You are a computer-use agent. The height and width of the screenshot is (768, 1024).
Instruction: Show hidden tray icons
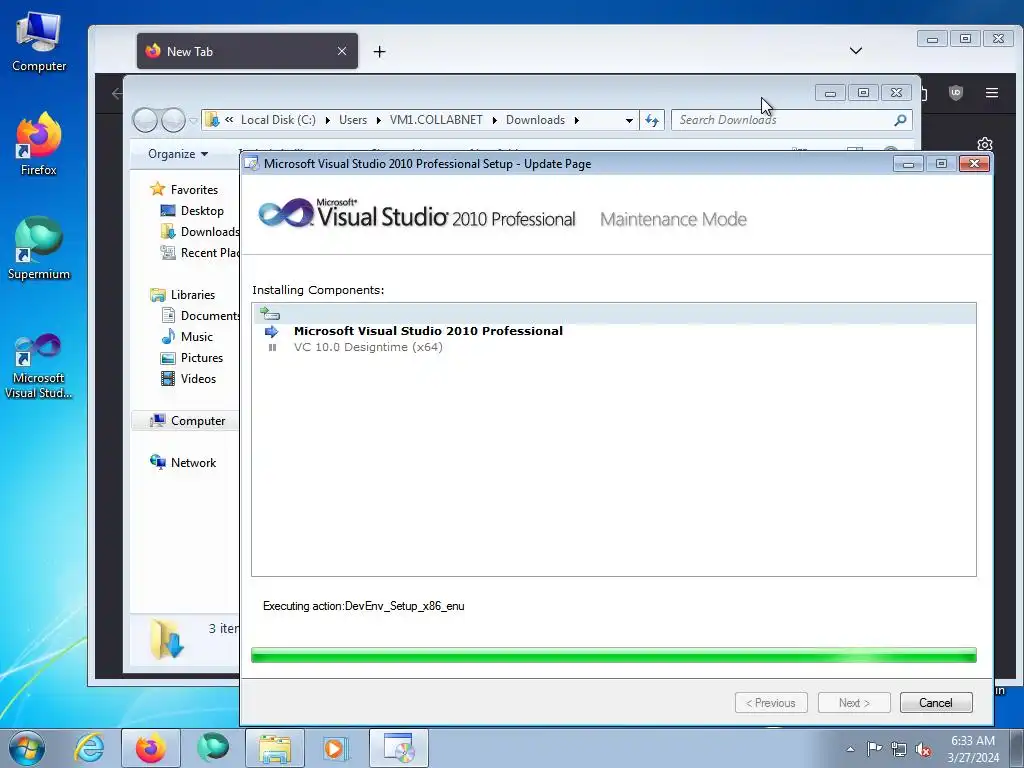tap(850, 749)
